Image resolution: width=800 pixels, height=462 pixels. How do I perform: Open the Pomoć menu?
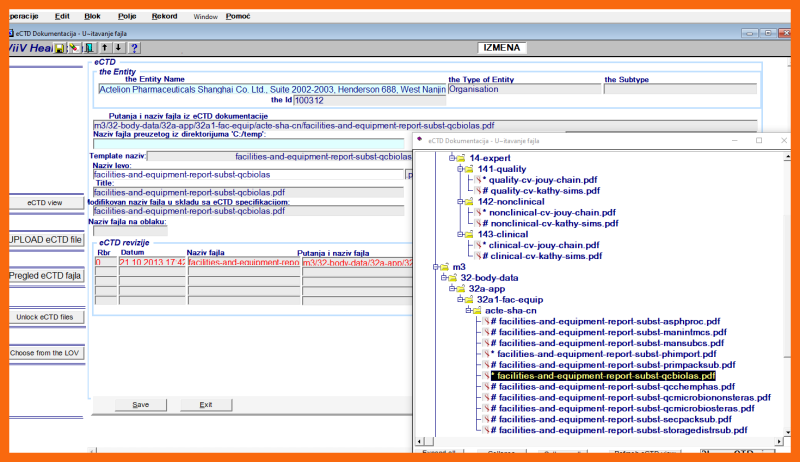coord(238,16)
